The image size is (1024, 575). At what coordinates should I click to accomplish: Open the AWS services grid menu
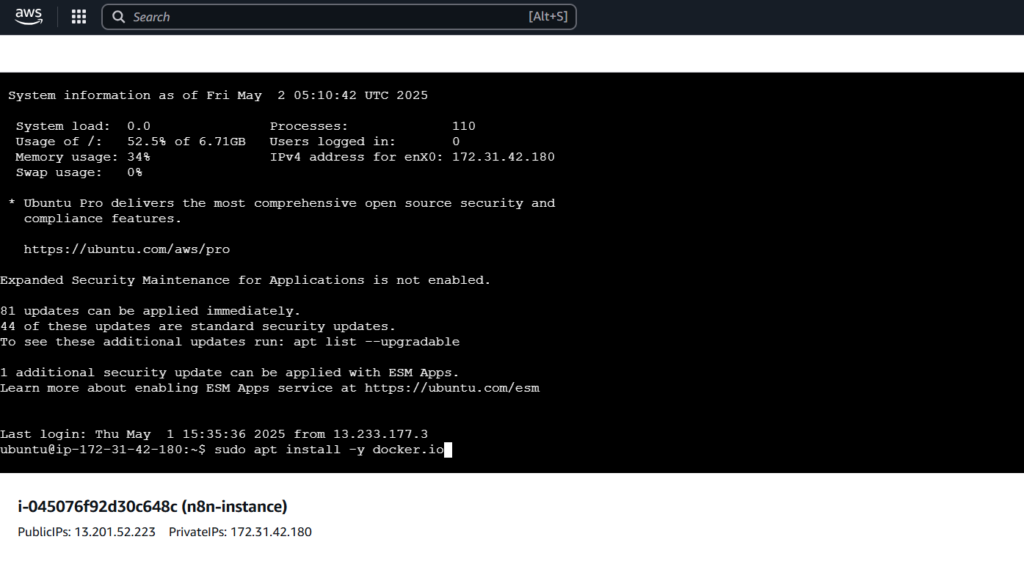coord(79,17)
